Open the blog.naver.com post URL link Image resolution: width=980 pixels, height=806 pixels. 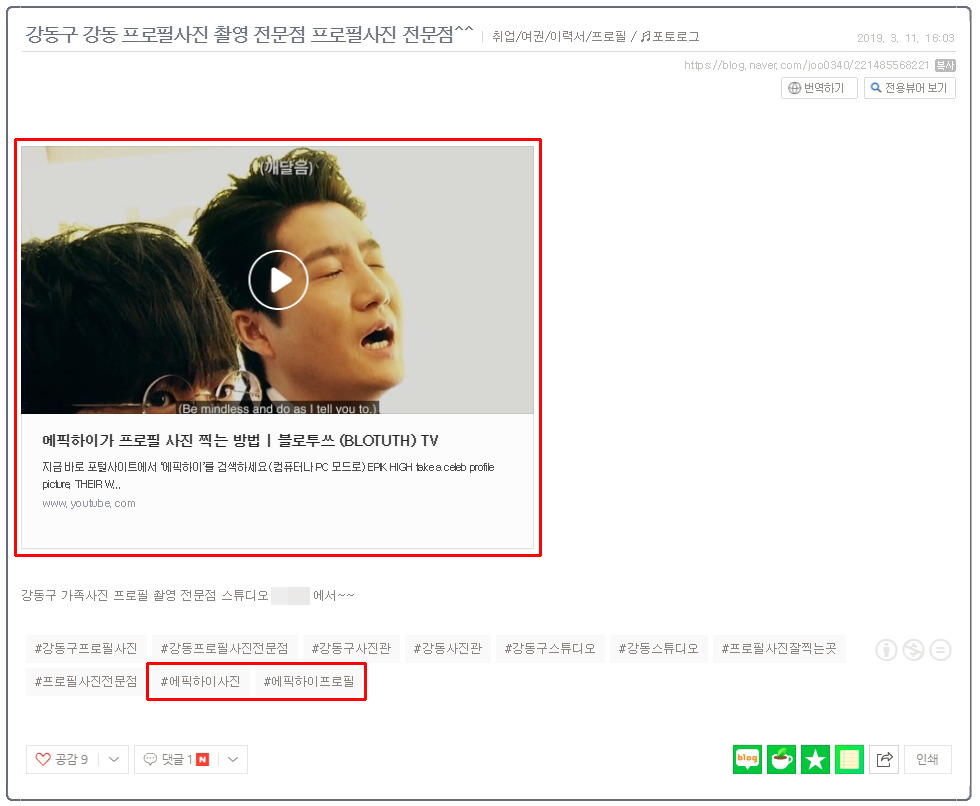[806, 65]
